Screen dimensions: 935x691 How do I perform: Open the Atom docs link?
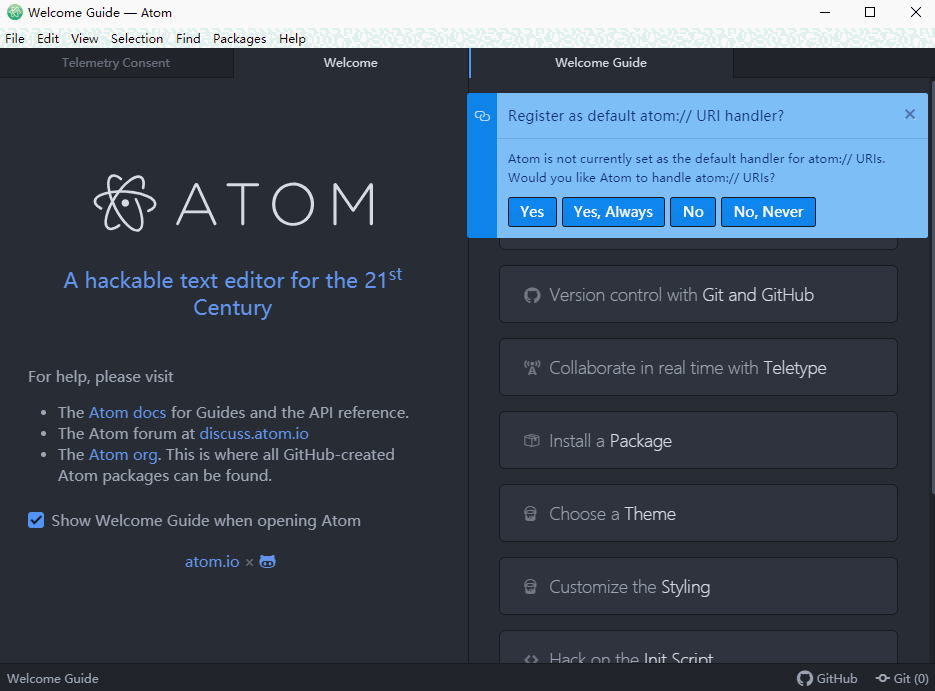pyautogui.click(x=127, y=412)
